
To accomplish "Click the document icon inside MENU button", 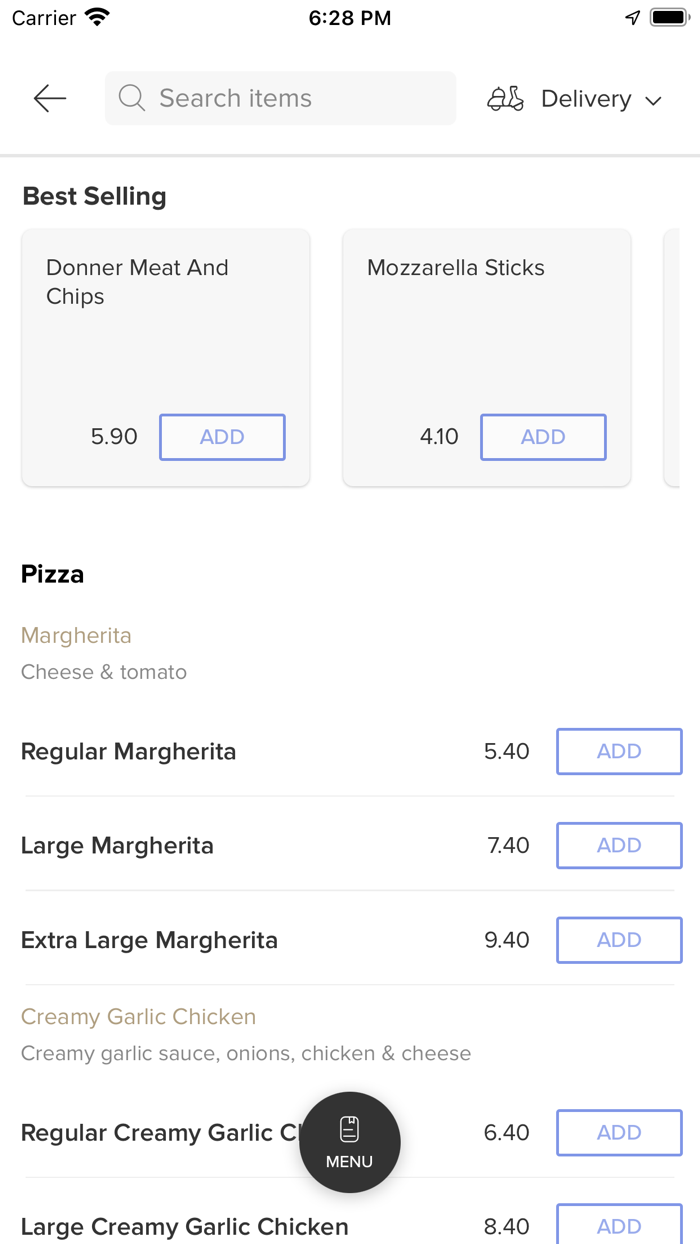I will 349,1126.
